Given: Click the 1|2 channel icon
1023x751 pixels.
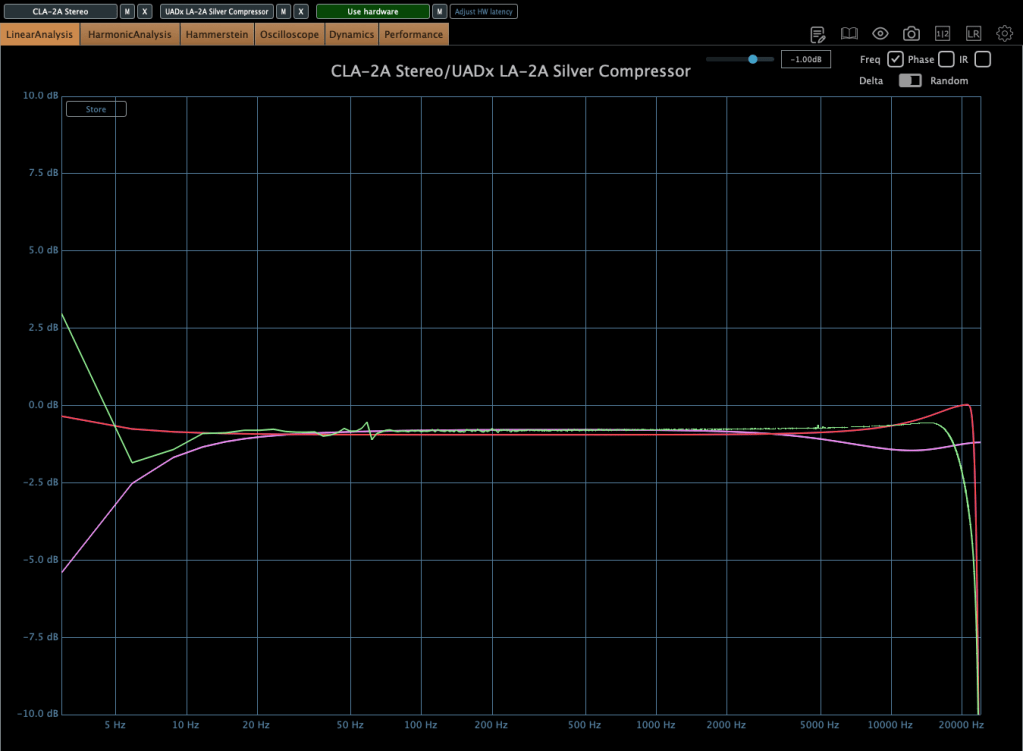Looking at the screenshot, I should tap(942, 34).
